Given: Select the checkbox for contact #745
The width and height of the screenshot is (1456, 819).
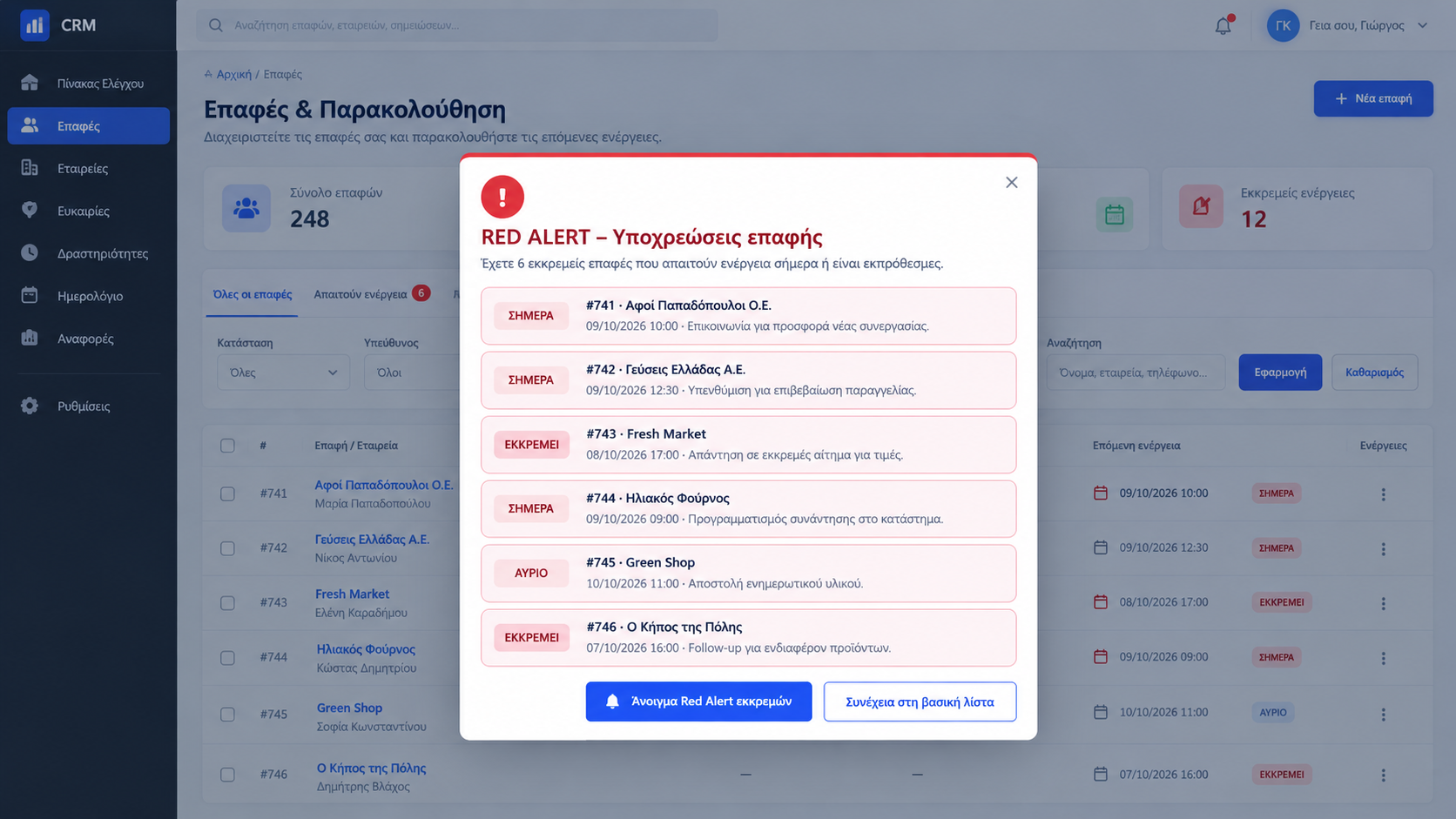Looking at the screenshot, I should pos(227,714).
